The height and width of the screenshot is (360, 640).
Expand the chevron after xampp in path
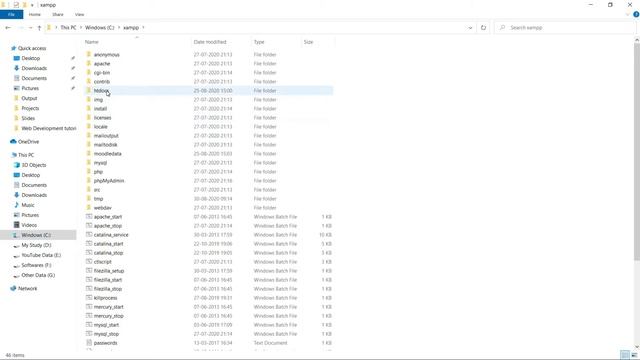(143, 28)
